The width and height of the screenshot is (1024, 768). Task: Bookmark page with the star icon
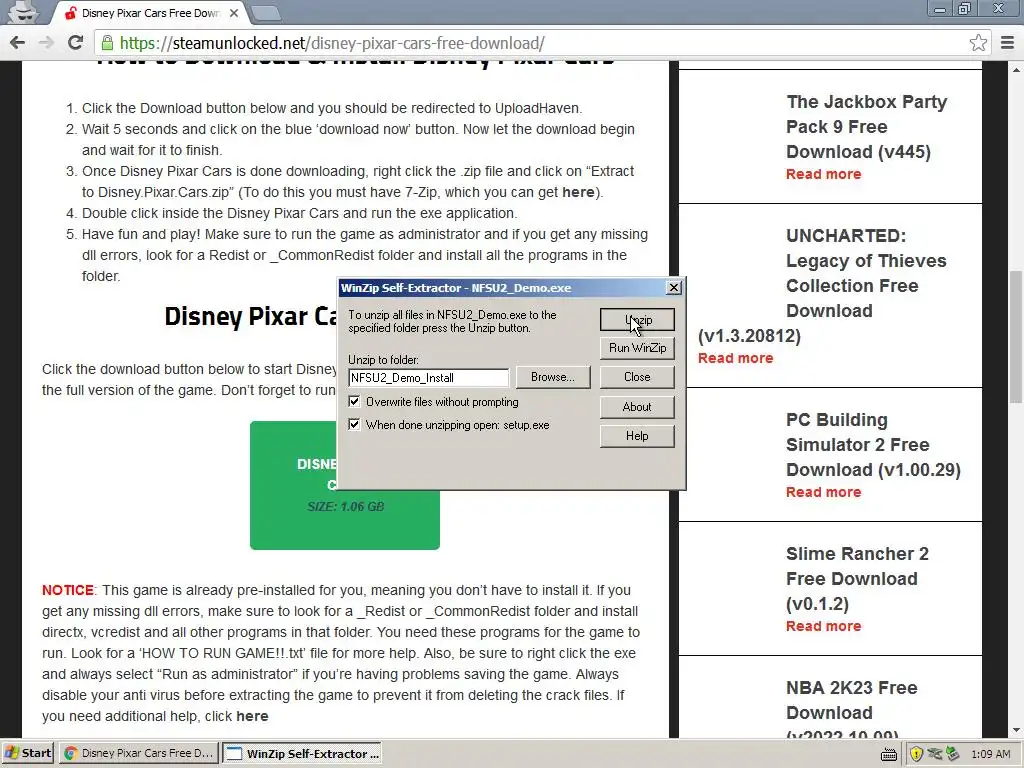(x=978, y=43)
